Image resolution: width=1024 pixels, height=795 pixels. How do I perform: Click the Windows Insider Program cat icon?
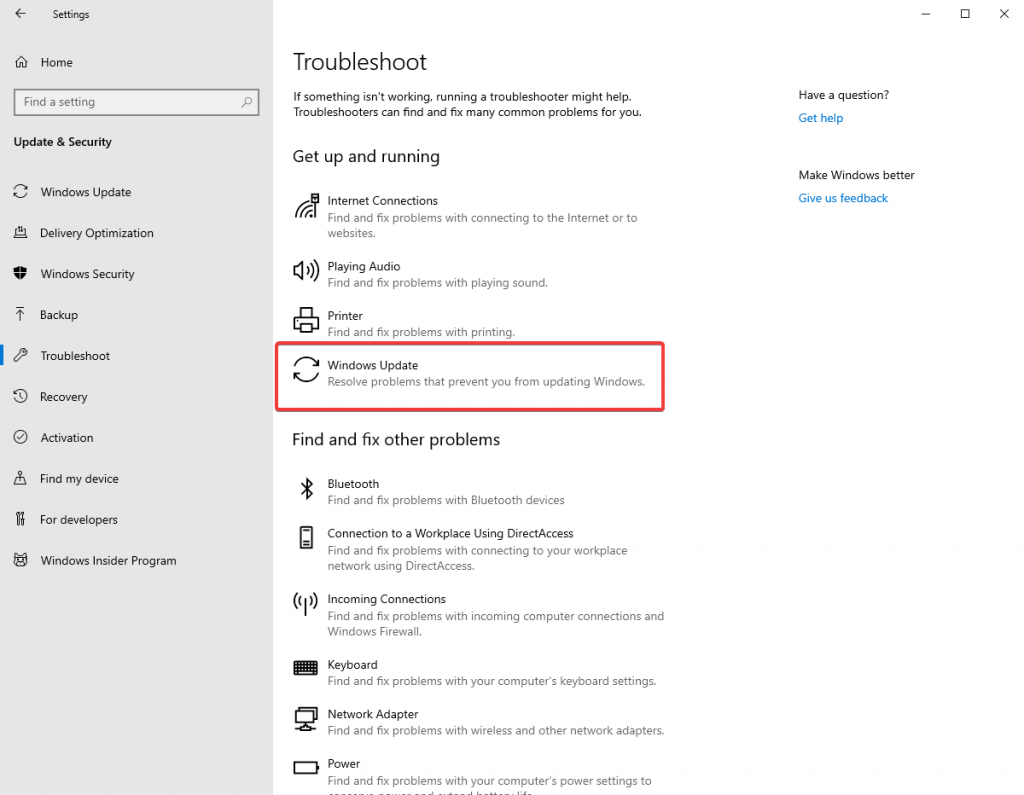(21, 560)
